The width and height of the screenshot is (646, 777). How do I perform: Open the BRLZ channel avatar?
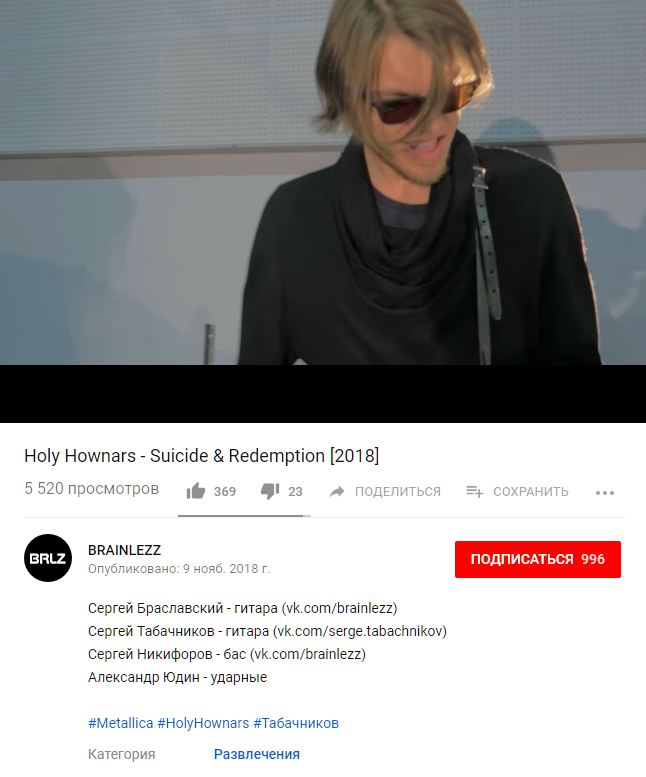pos(48,558)
